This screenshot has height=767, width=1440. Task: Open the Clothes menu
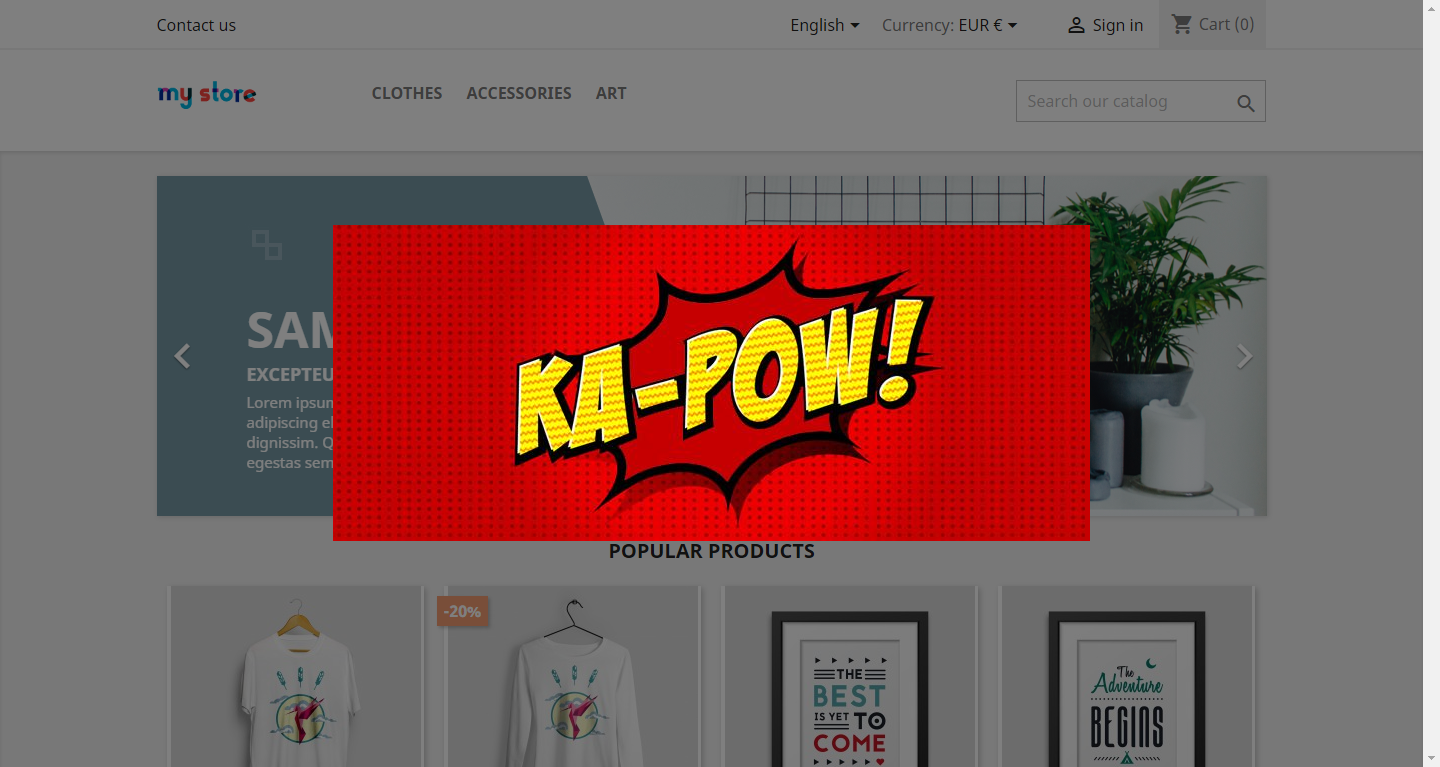click(406, 93)
